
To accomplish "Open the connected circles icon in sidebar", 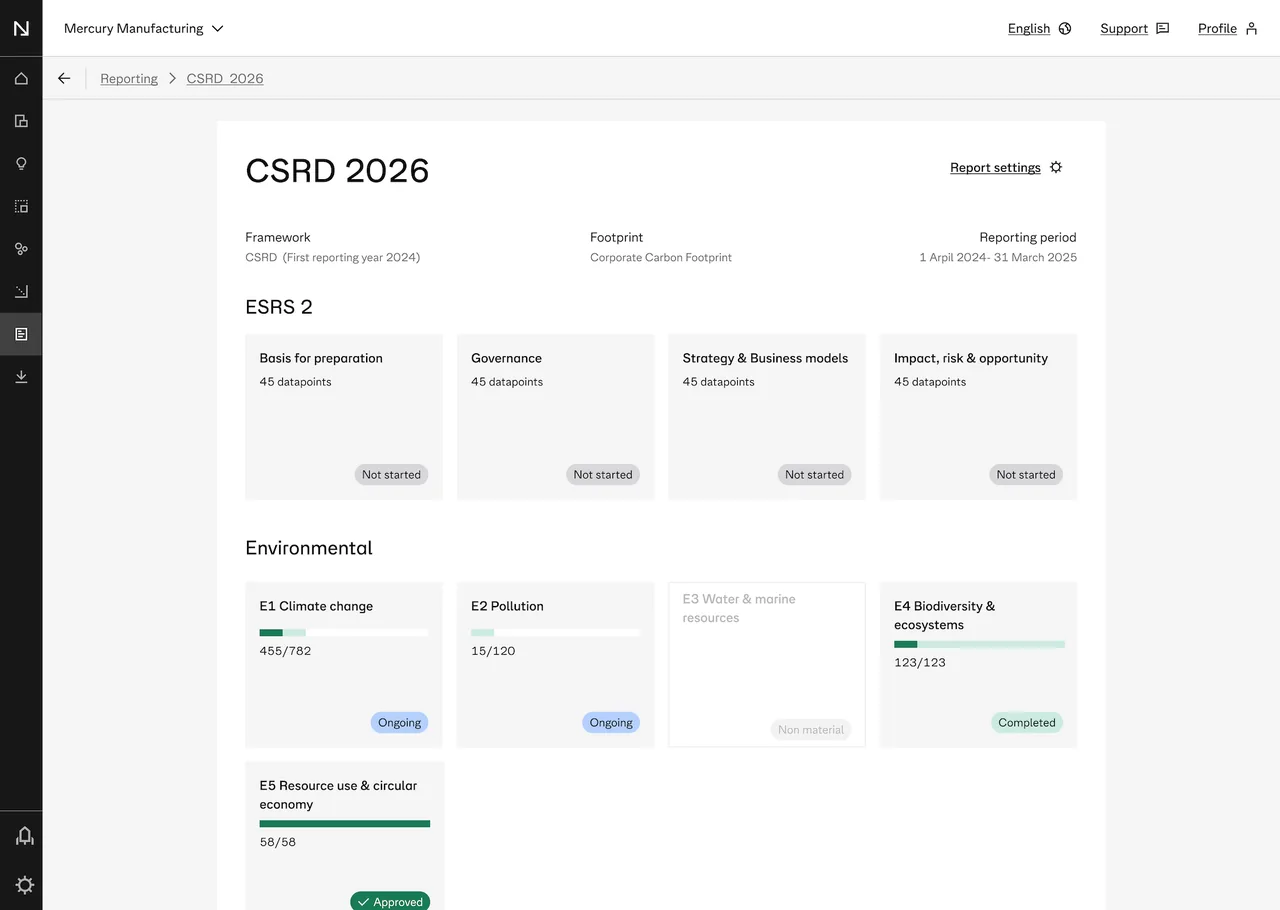I will pos(21,249).
